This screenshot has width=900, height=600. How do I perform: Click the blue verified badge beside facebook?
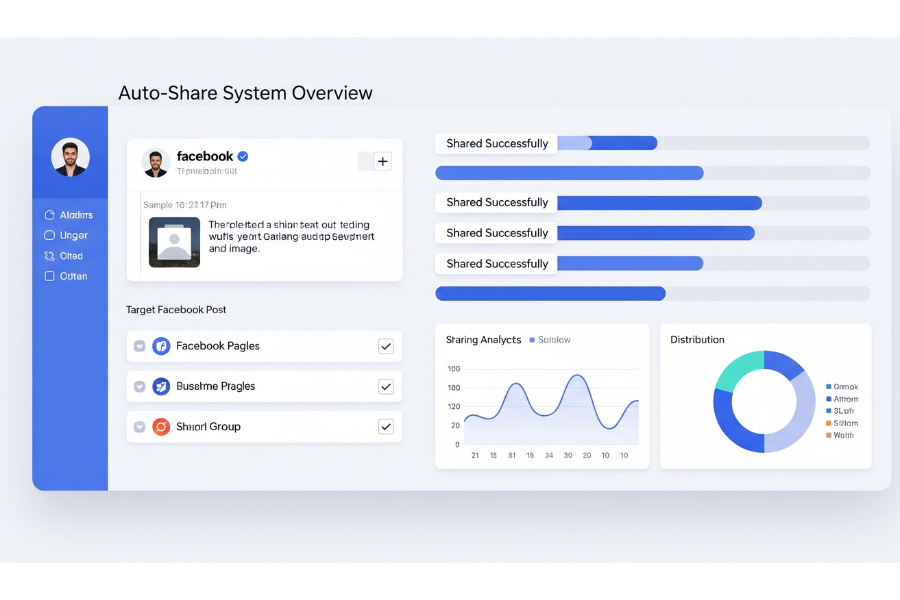243,156
